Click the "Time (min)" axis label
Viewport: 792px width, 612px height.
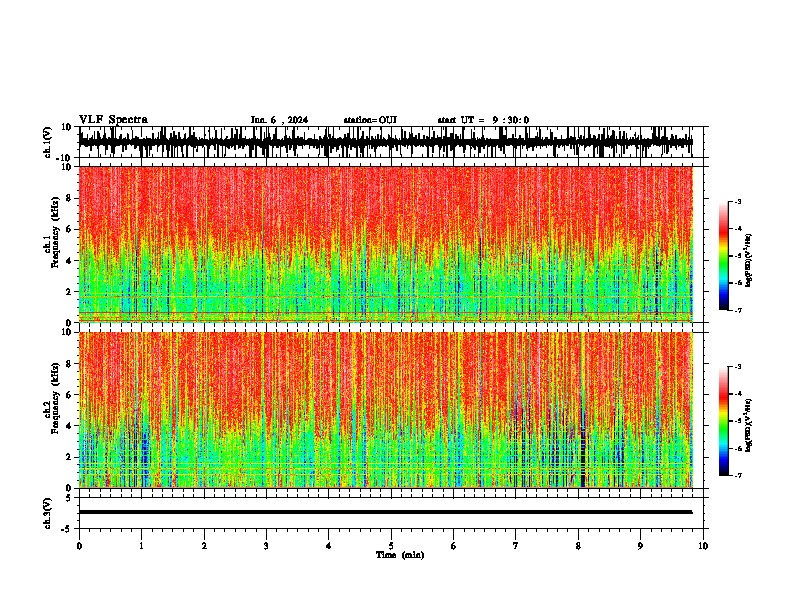(x=400, y=555)
